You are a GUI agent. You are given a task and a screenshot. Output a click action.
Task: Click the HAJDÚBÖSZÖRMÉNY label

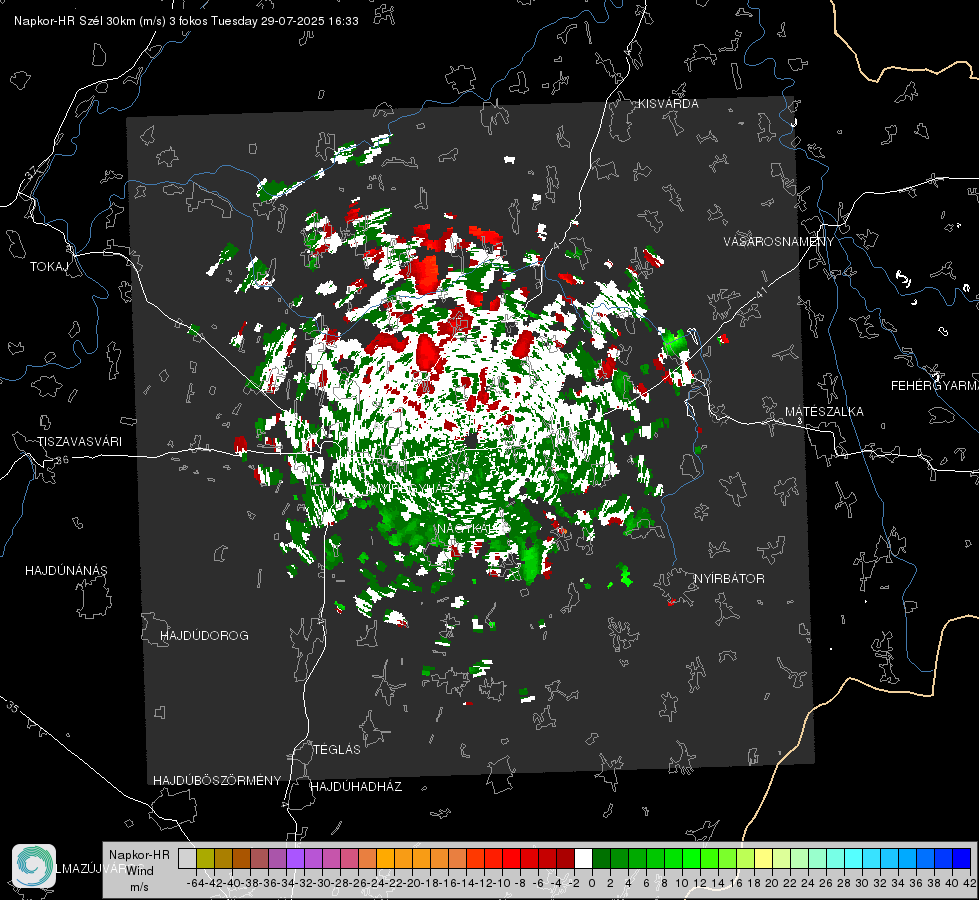point(217,781)
